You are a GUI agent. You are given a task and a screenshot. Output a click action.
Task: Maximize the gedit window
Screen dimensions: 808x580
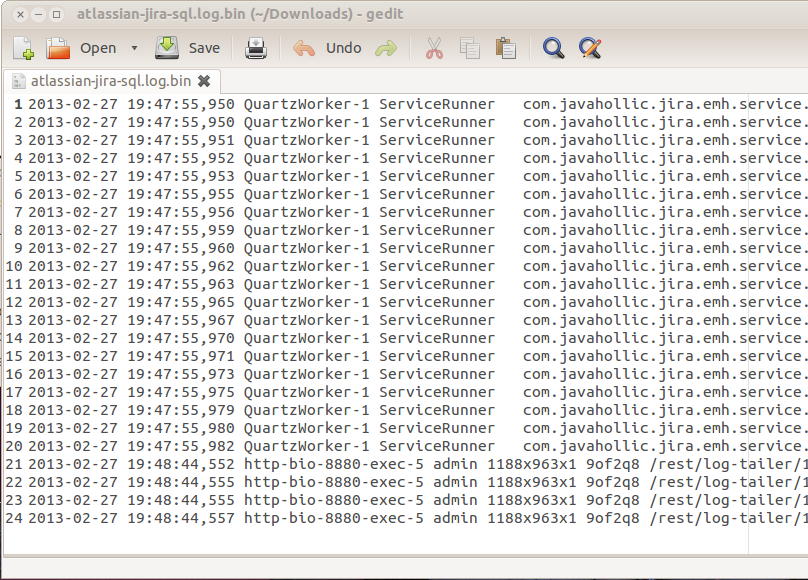click(x=56, y=14)
